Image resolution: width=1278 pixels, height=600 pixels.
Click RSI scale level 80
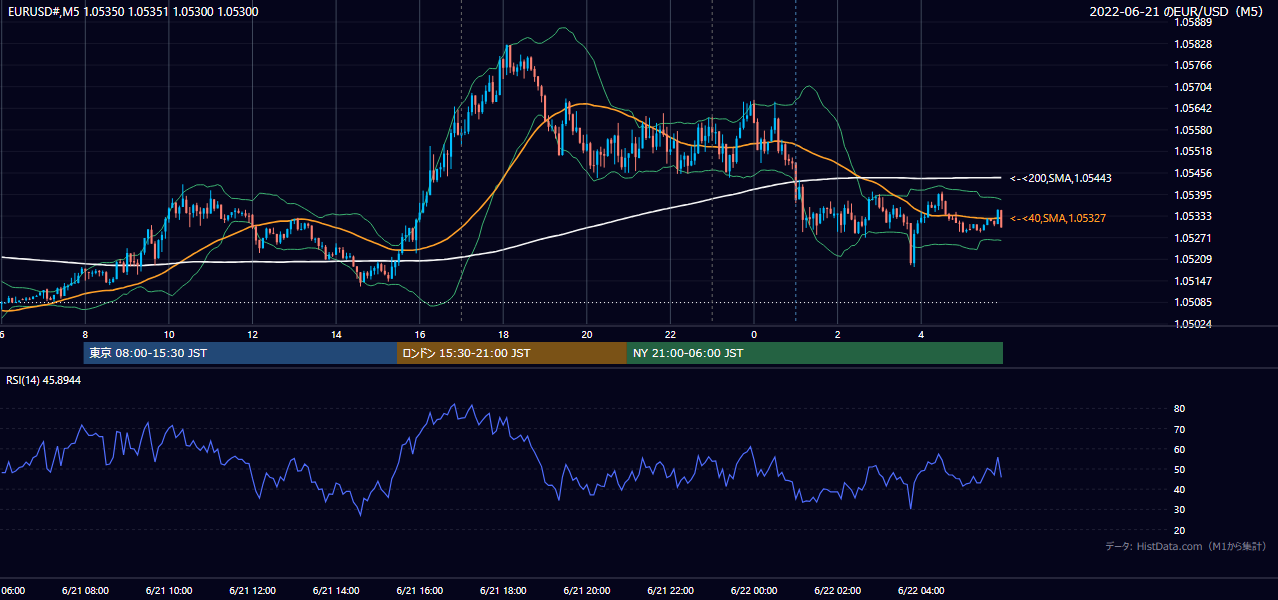[x=1179, y=409]
